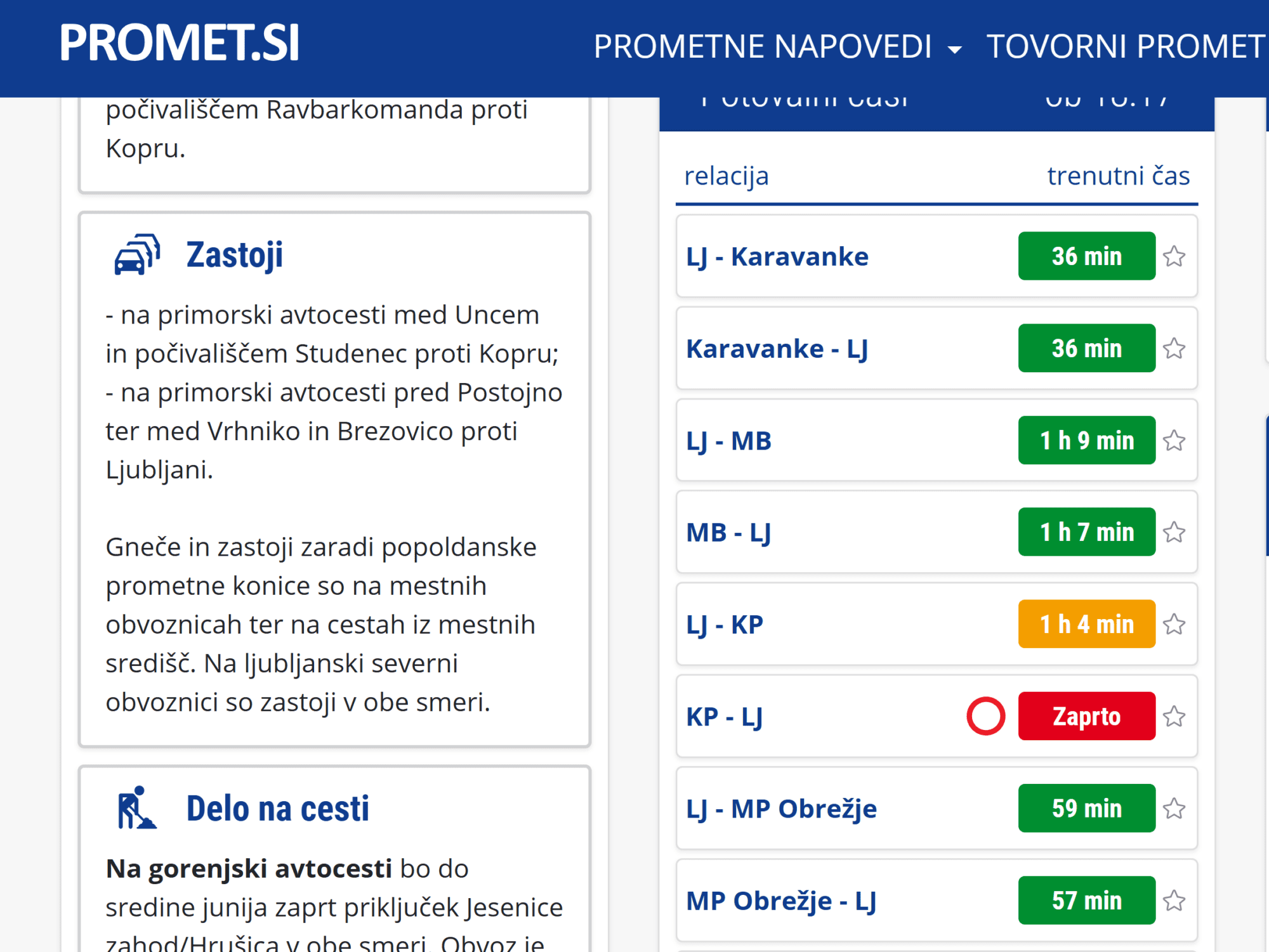Star the LJ - MB route
The image size is (1269, 952).
tap(1174, 441)
